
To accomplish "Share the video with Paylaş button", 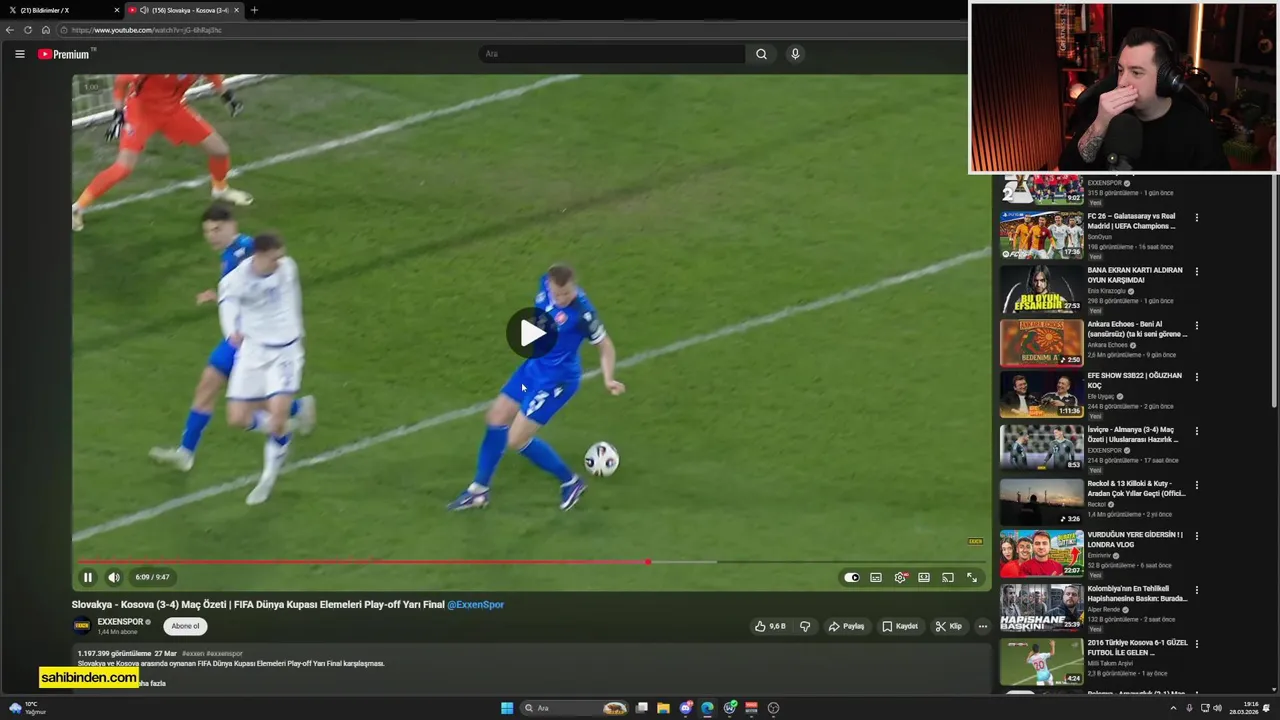I will pos(846,626).
